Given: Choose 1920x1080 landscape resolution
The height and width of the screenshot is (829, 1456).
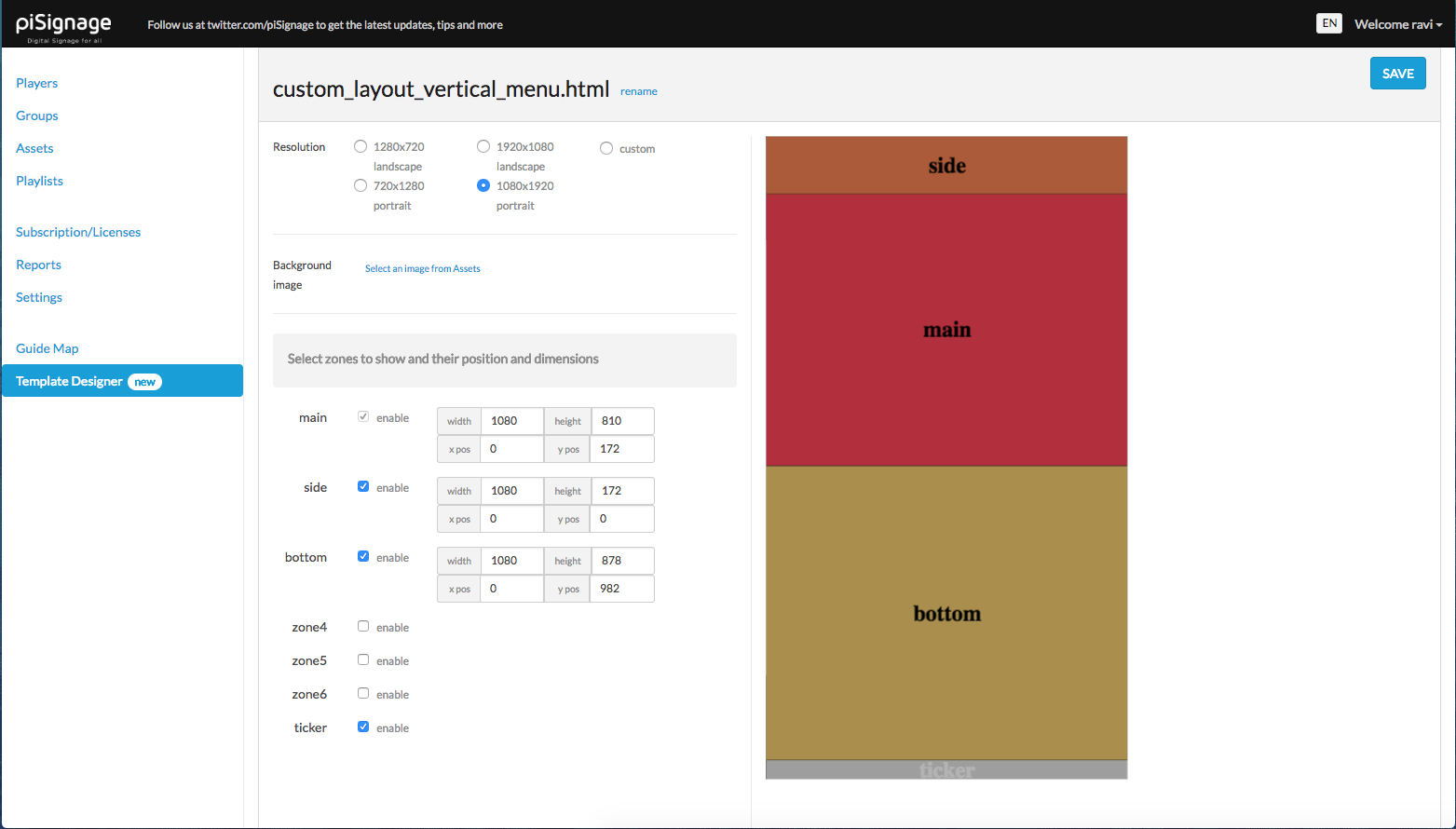Looking at the screenshot, I should 483,146.
